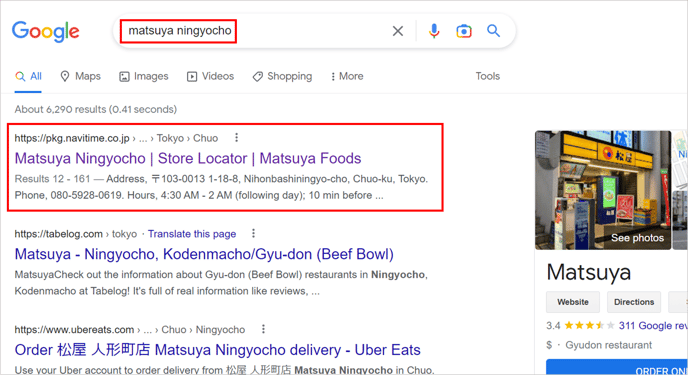Click the Website button for Matsuya
688x375 pixels.
[x=573, y=302]
